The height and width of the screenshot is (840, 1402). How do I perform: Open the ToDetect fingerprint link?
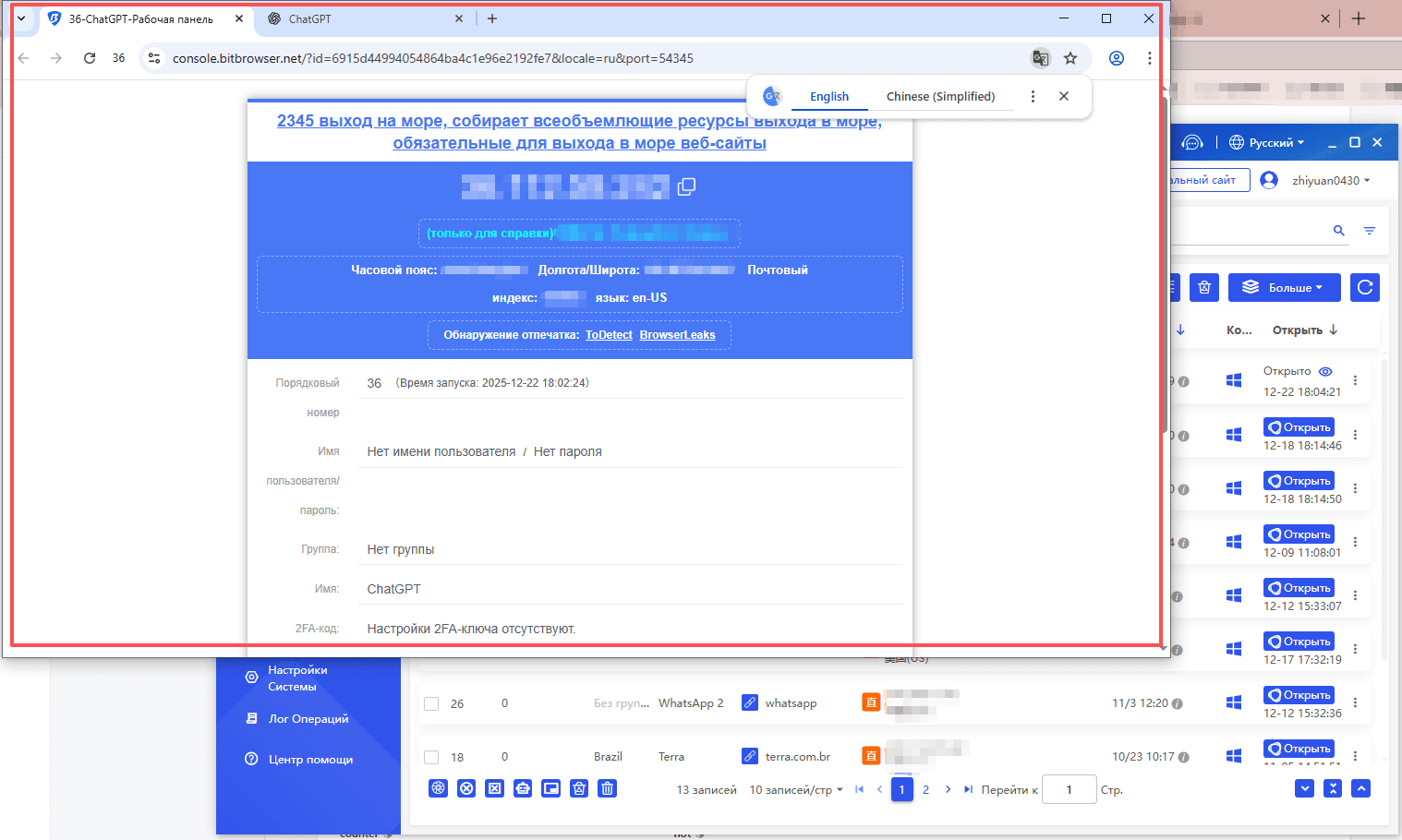pos(609,335)
